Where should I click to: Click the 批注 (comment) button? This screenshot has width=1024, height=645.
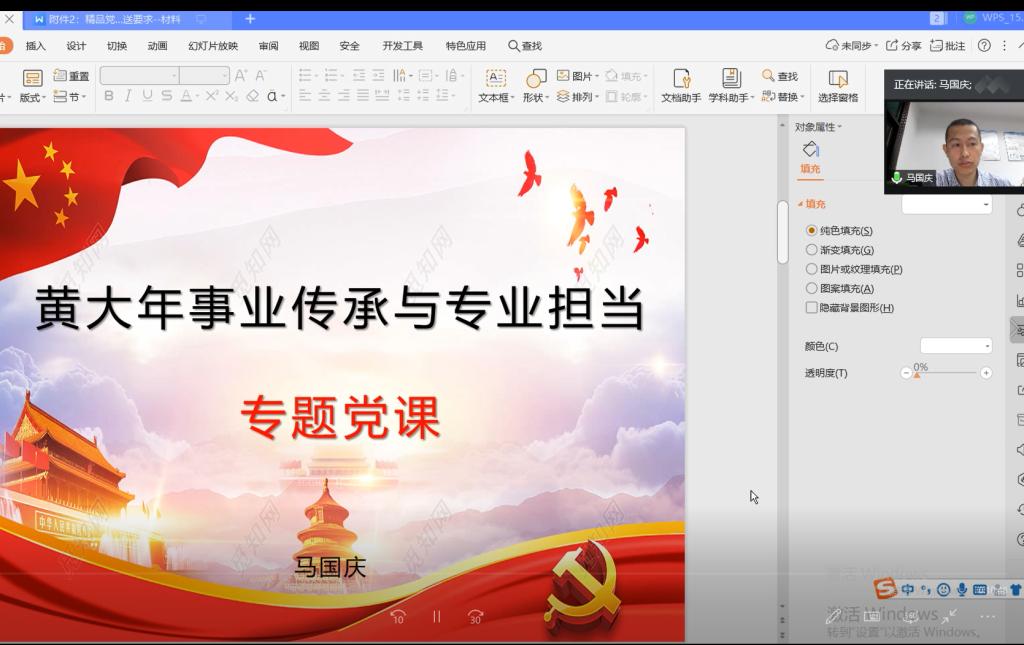coord(948,46)
